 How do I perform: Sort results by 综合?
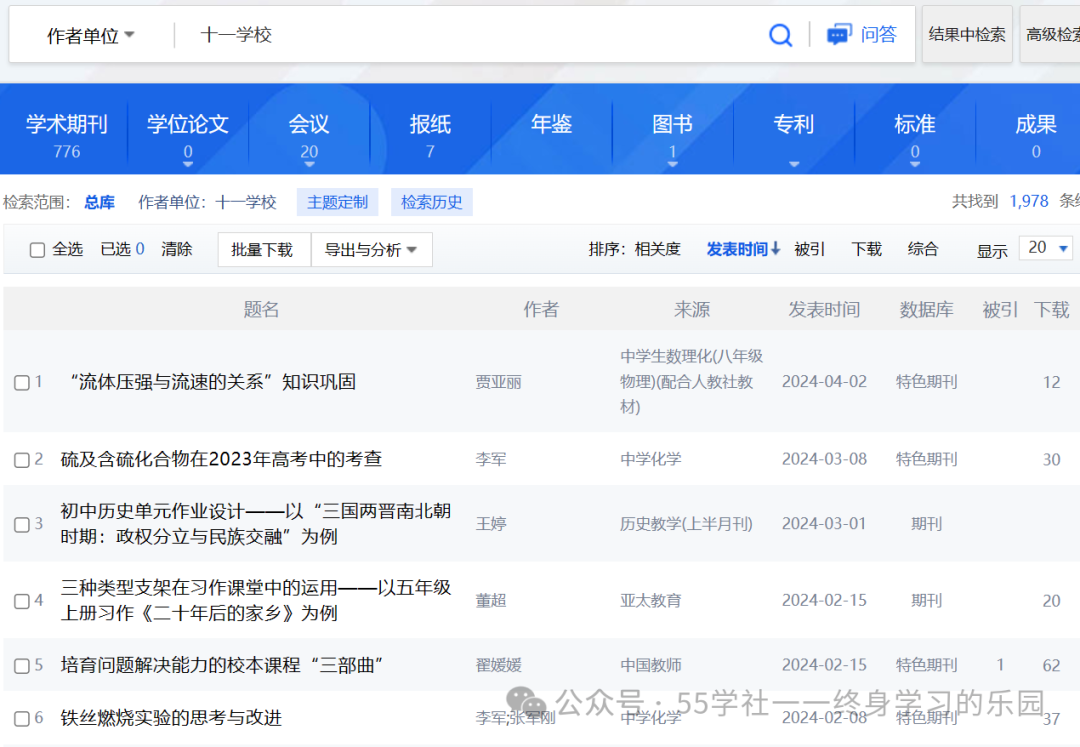tap(923, 249)
